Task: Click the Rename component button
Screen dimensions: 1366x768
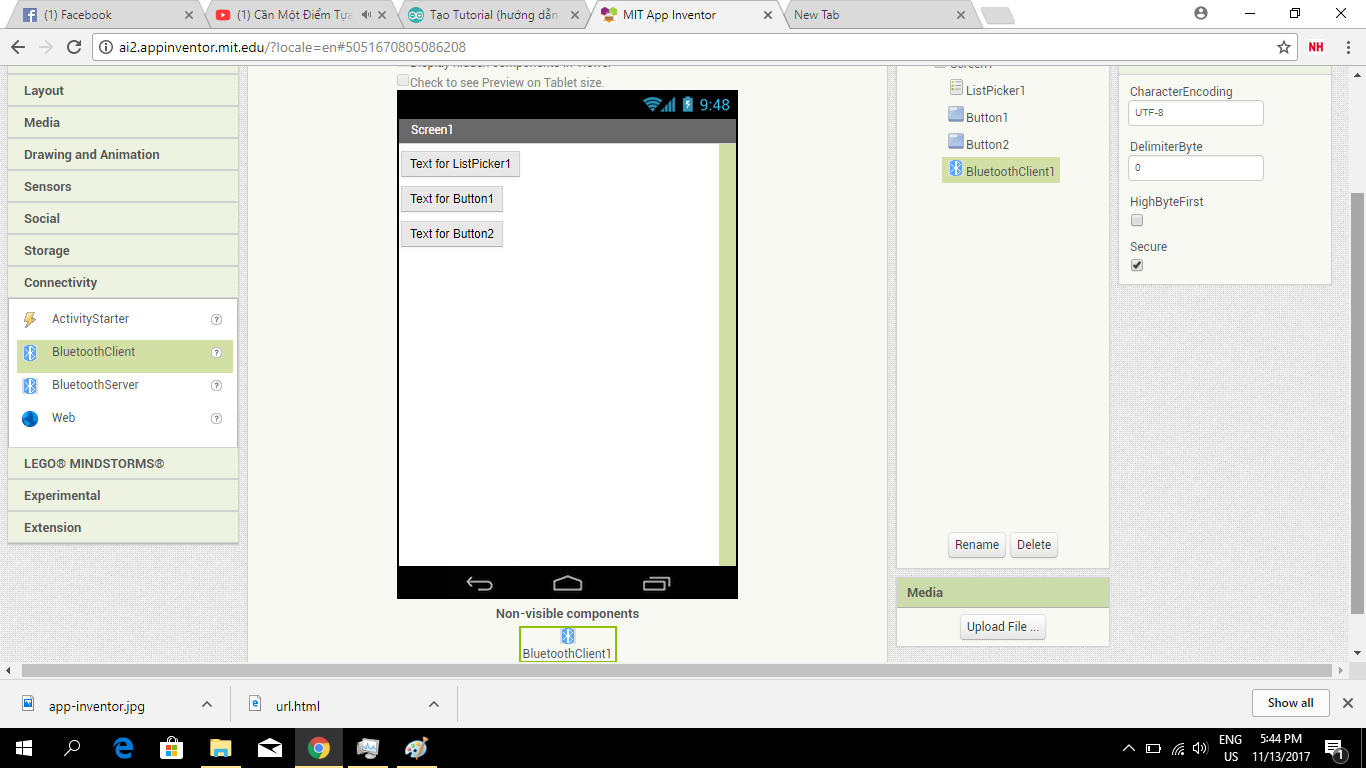Action: point(977,545)
